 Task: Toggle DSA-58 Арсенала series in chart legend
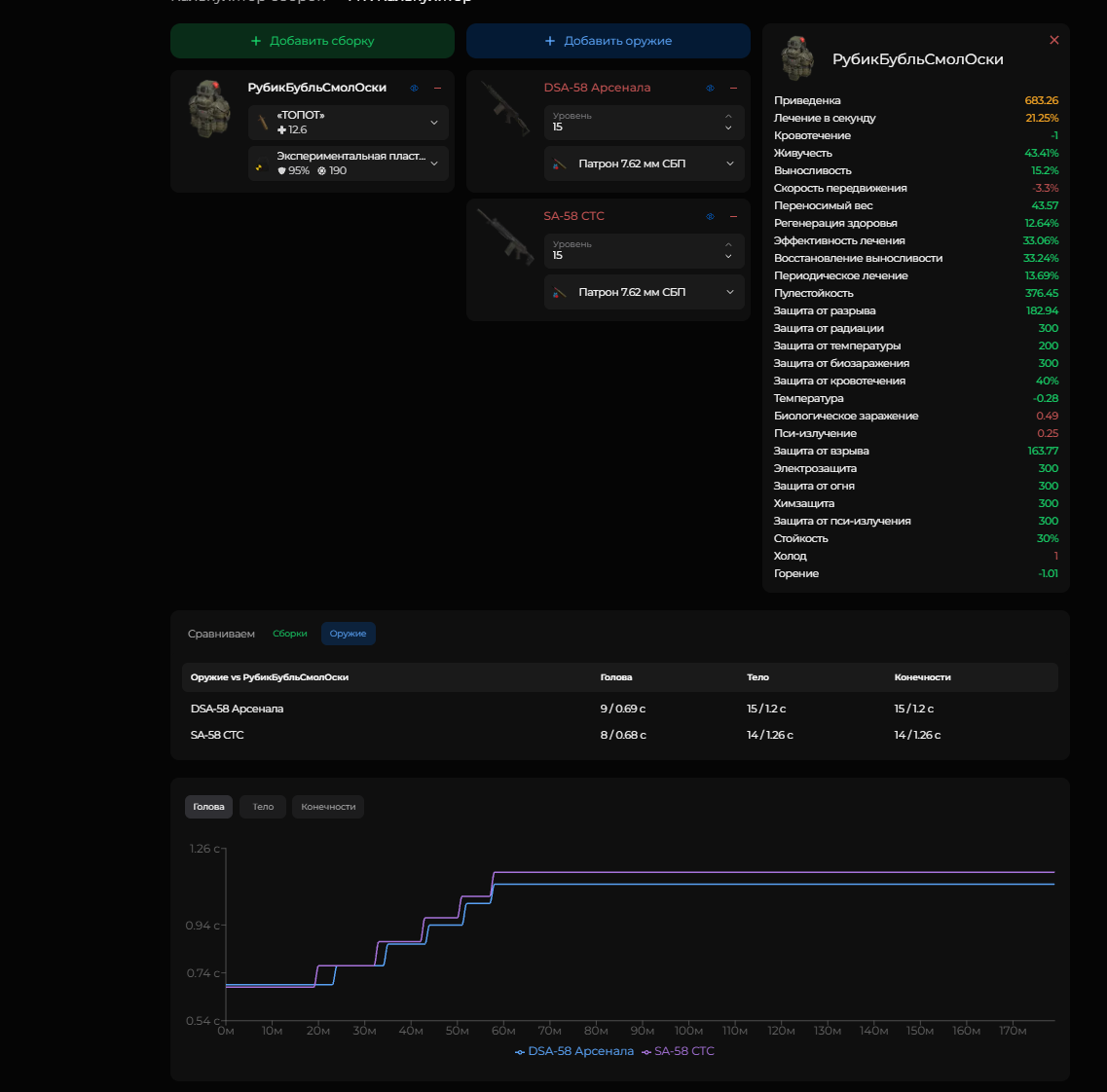coord(574,1051)
